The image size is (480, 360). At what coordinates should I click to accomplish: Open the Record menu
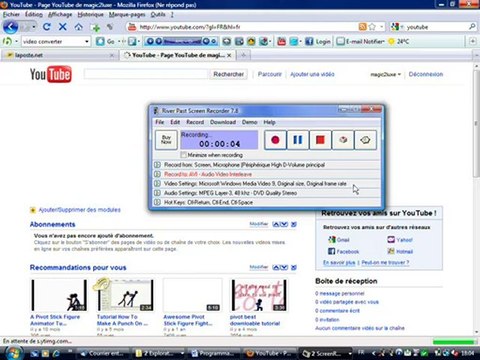coord(195,122)
